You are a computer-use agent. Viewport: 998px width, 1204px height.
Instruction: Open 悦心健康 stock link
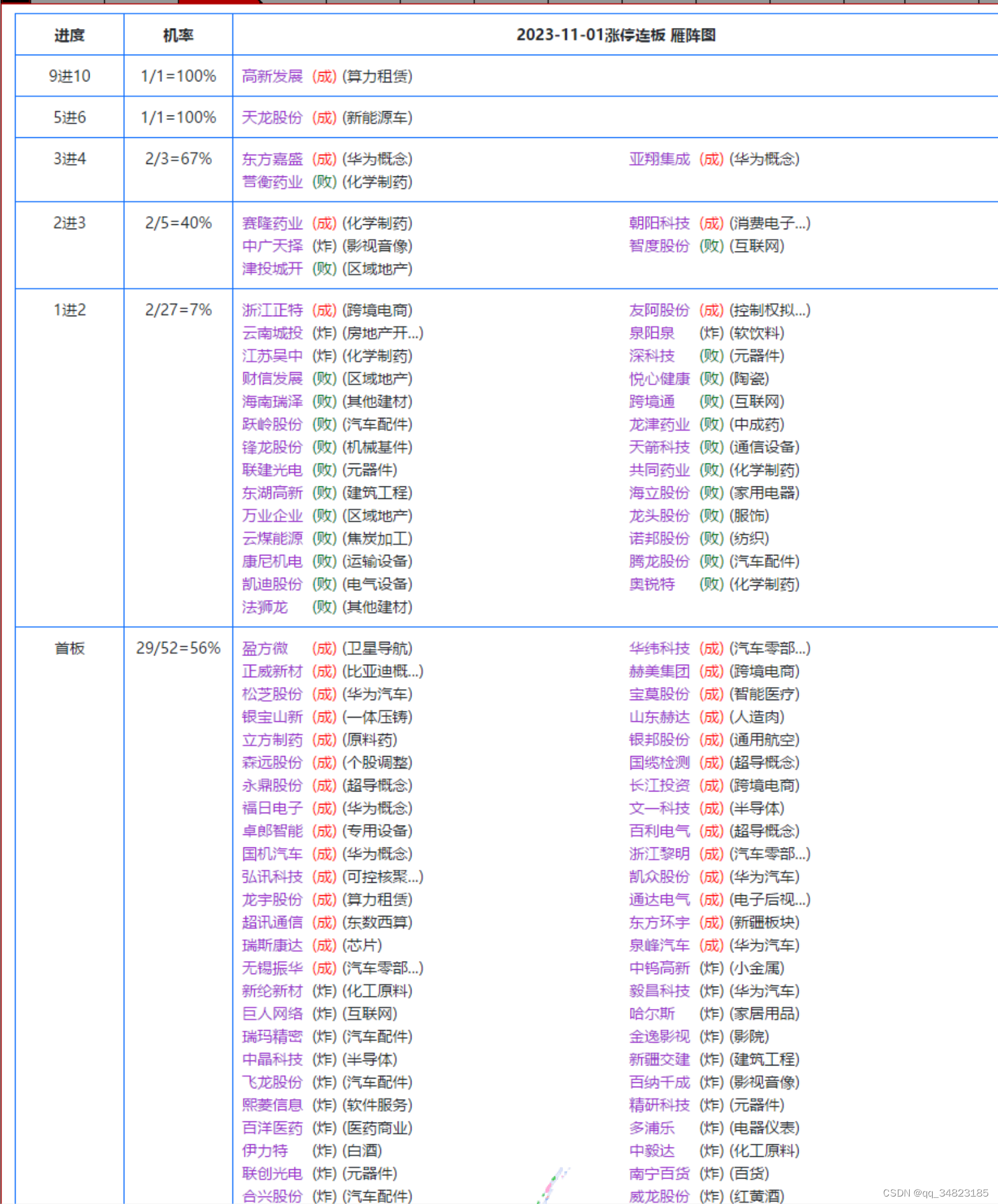point(659,378)
